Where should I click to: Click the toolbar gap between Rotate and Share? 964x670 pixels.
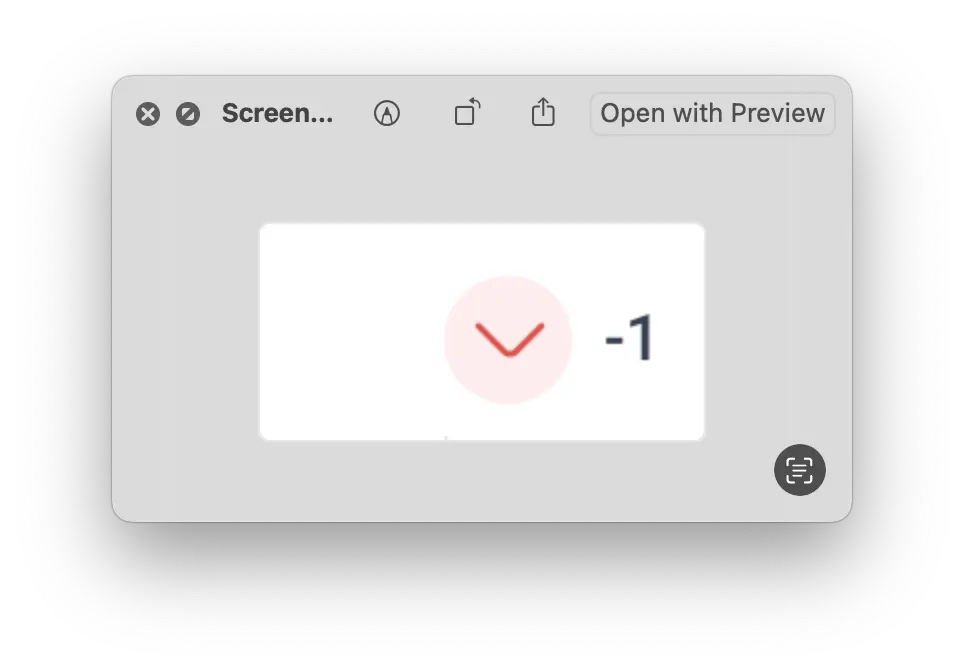[506, 113]
